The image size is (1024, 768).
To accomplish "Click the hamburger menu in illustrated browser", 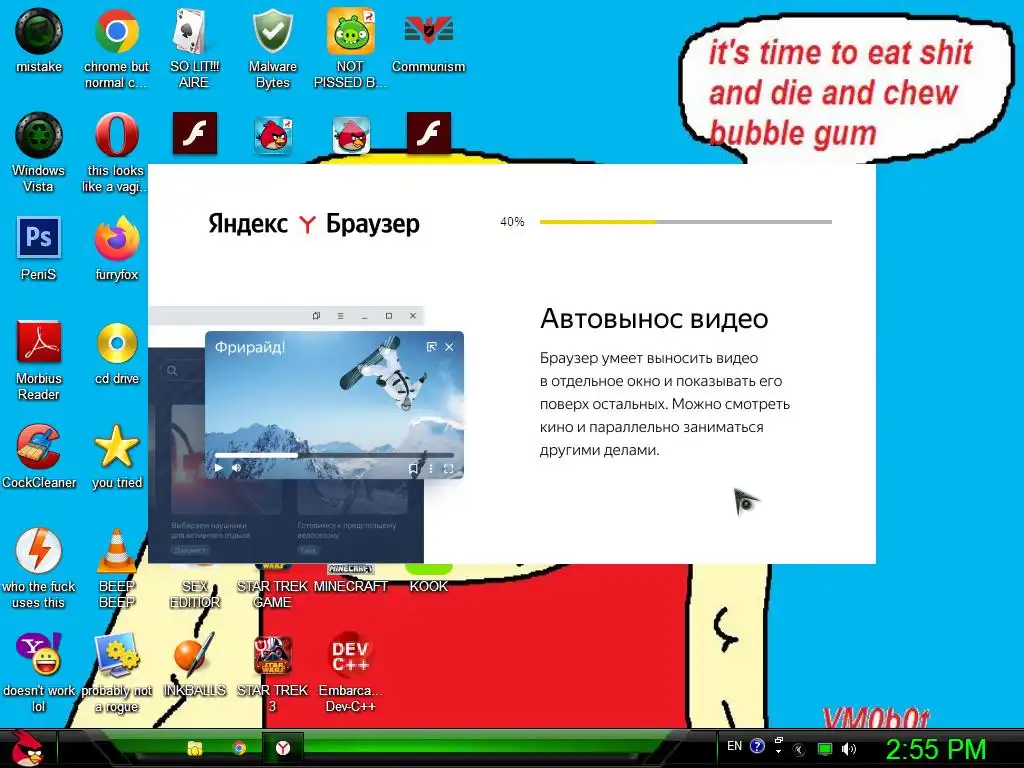I will coord(340,316).
